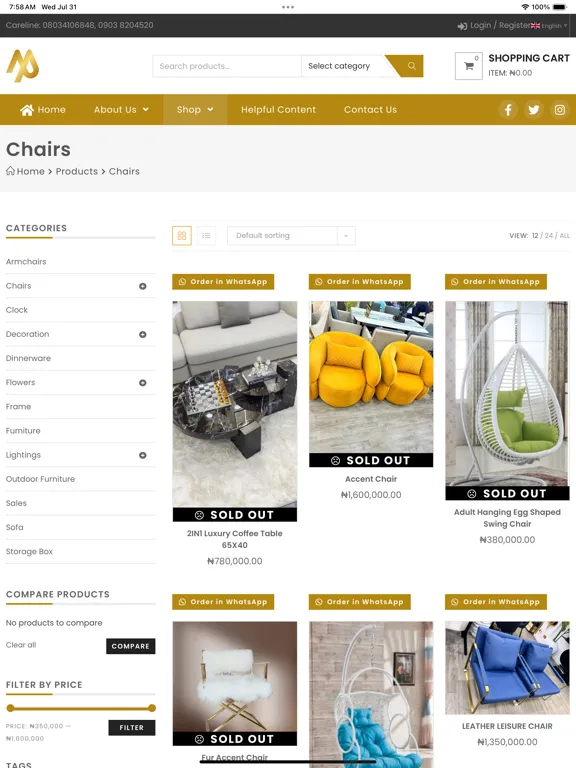Image resolution: width=576 pixels, height=768 pixels.
Task: Expand the Lightings category plus icon
Action: [143, 455]
